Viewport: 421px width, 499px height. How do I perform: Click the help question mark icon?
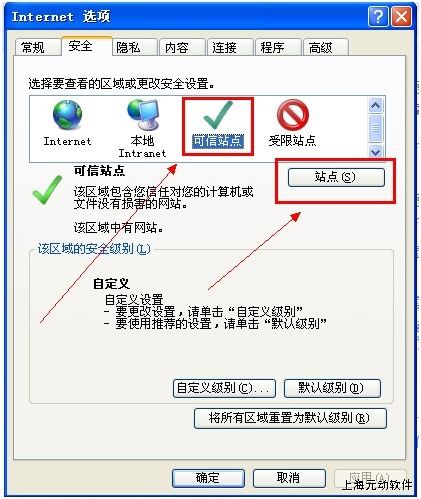[378, 16]
